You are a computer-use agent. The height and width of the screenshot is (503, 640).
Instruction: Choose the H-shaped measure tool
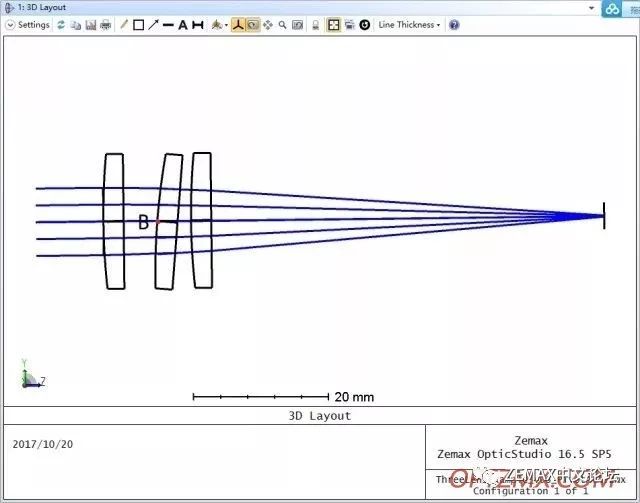[198, 25]
